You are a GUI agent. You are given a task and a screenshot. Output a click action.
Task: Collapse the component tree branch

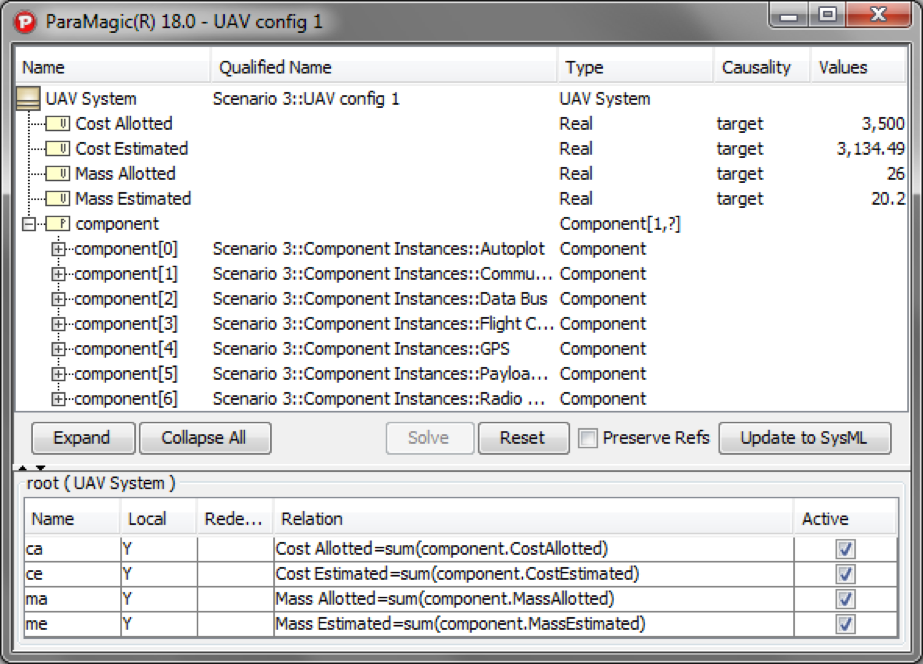pyautogui.click(x=30, y=223)
